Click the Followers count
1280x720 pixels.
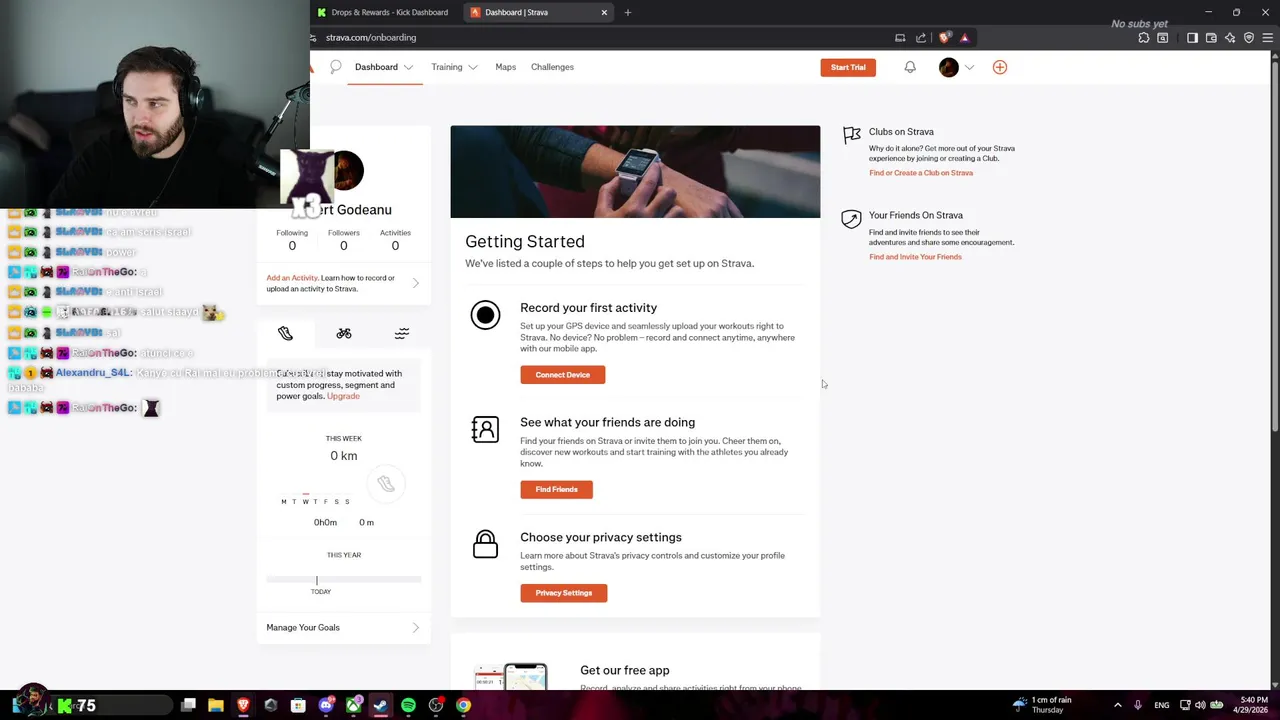pyautogui.click(x=344, y=246)
